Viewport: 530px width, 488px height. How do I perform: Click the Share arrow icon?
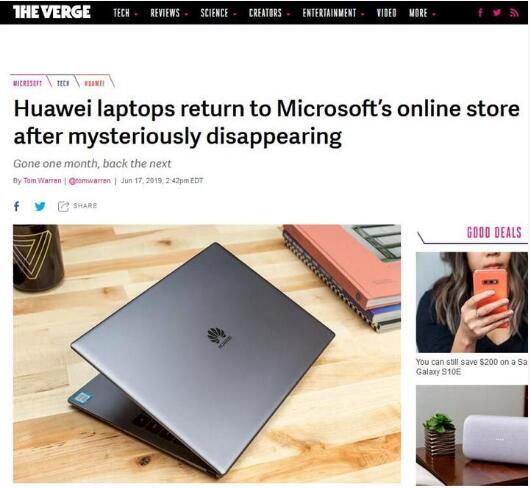(x=63, y=206)
